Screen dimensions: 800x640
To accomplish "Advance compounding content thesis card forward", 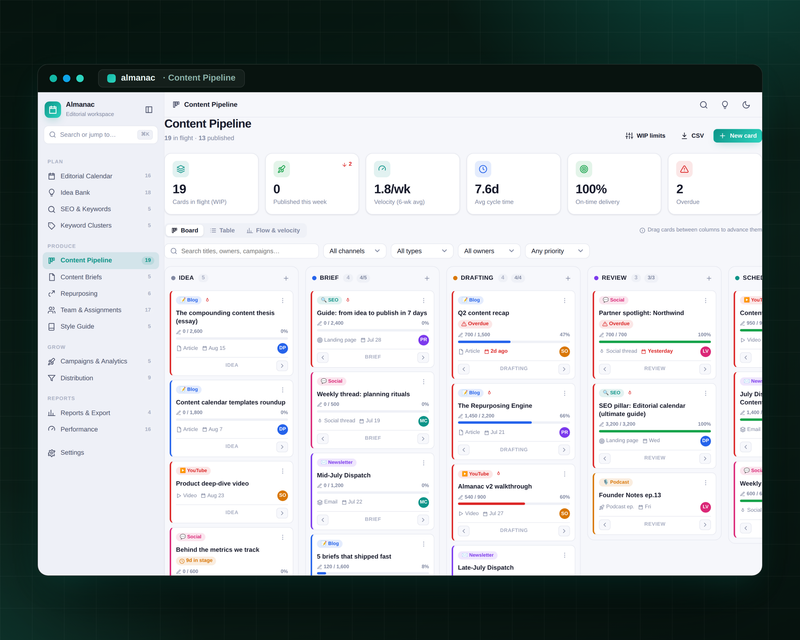I will [x=282, y=365].
